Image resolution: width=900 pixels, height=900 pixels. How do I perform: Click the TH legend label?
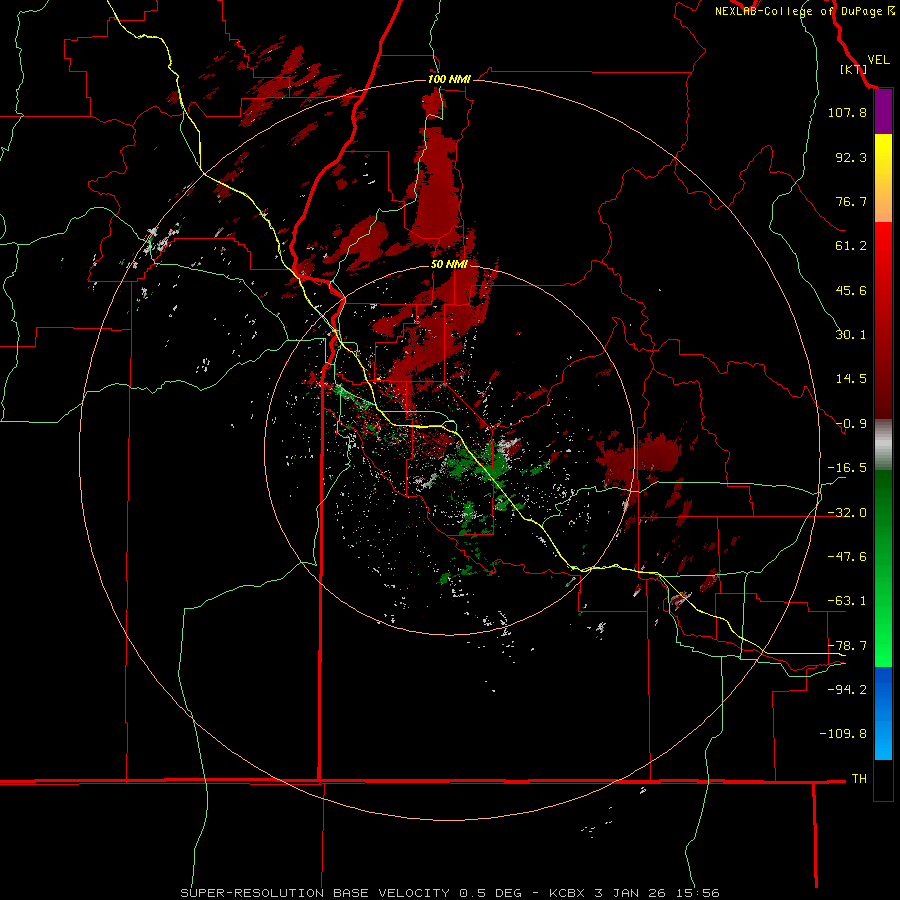coord(859,779)
